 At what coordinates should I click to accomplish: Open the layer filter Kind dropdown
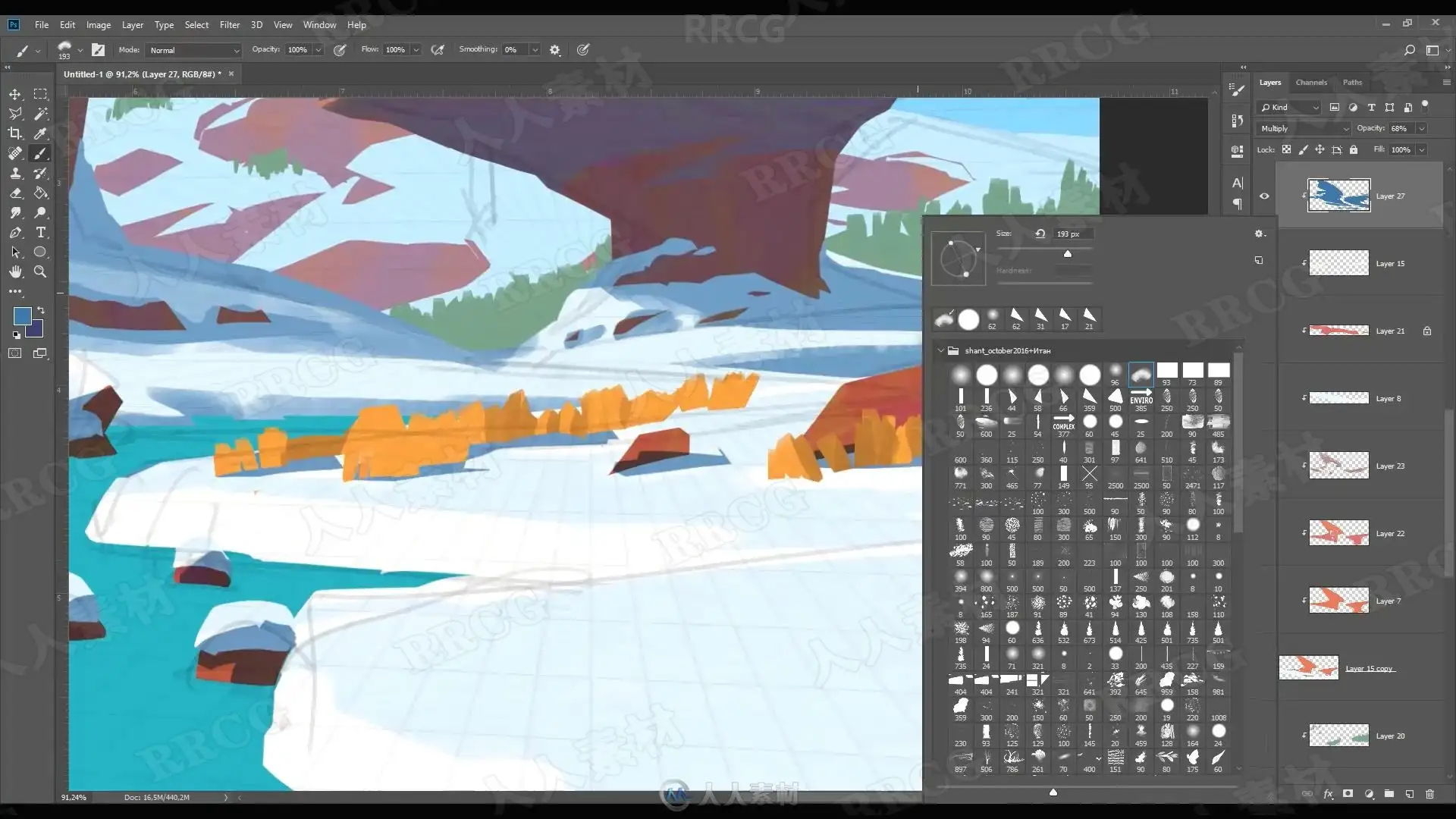point(1289,107)
